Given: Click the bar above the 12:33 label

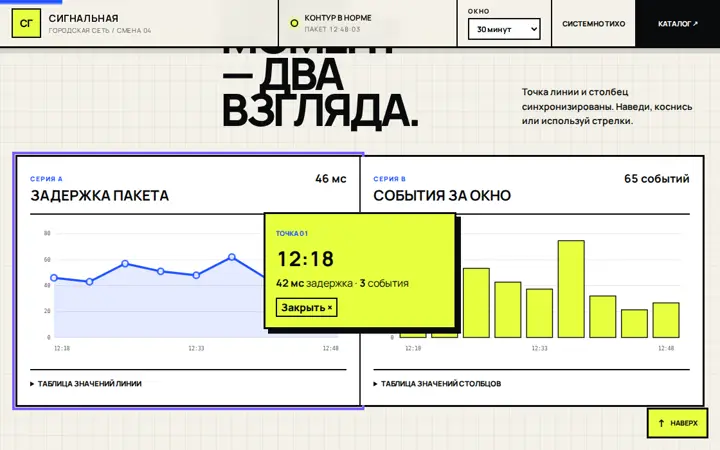Looking at the screenshot, I should point(540,313).
